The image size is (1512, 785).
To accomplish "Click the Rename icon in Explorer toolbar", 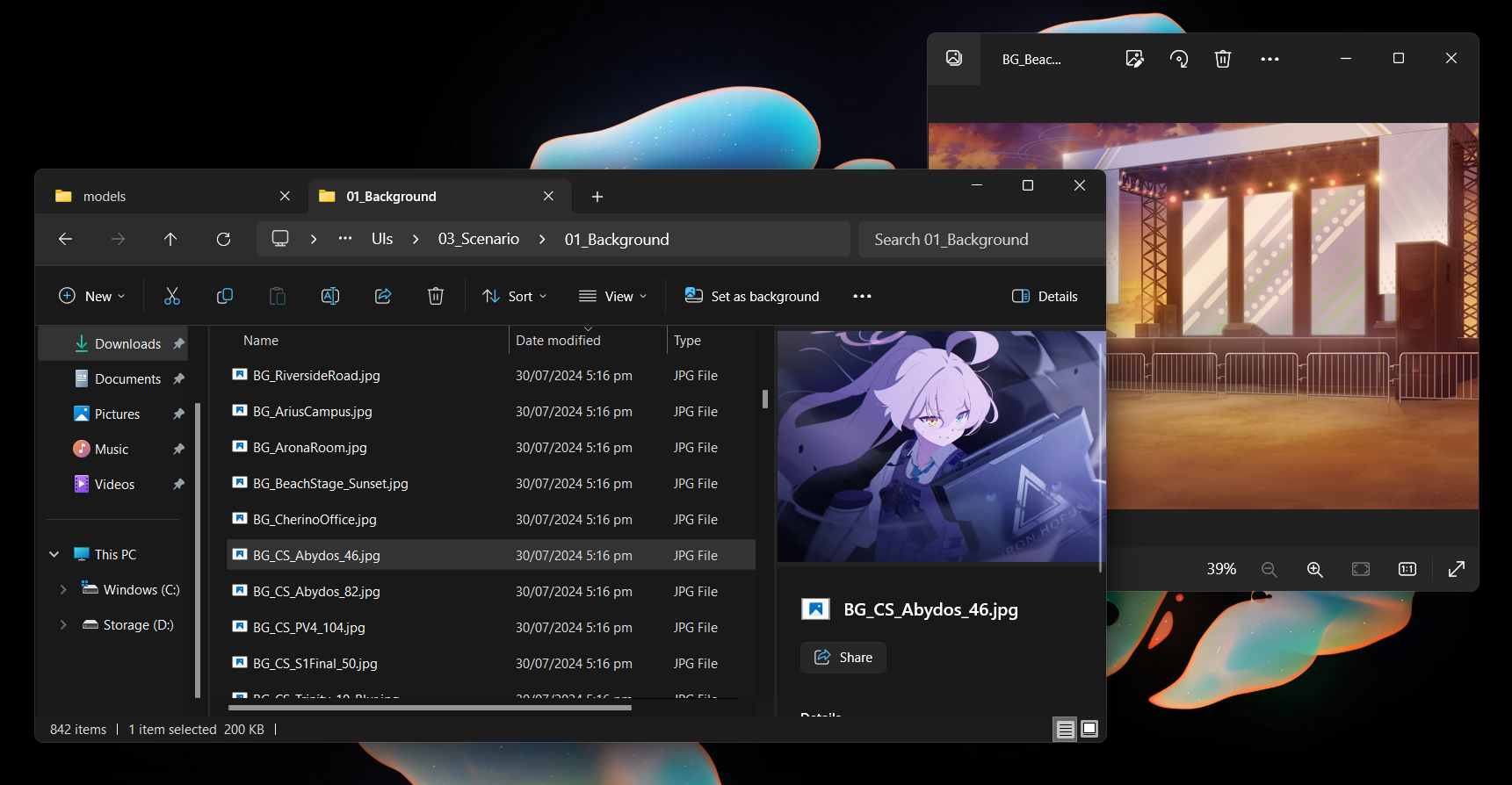I will (330, 296).
